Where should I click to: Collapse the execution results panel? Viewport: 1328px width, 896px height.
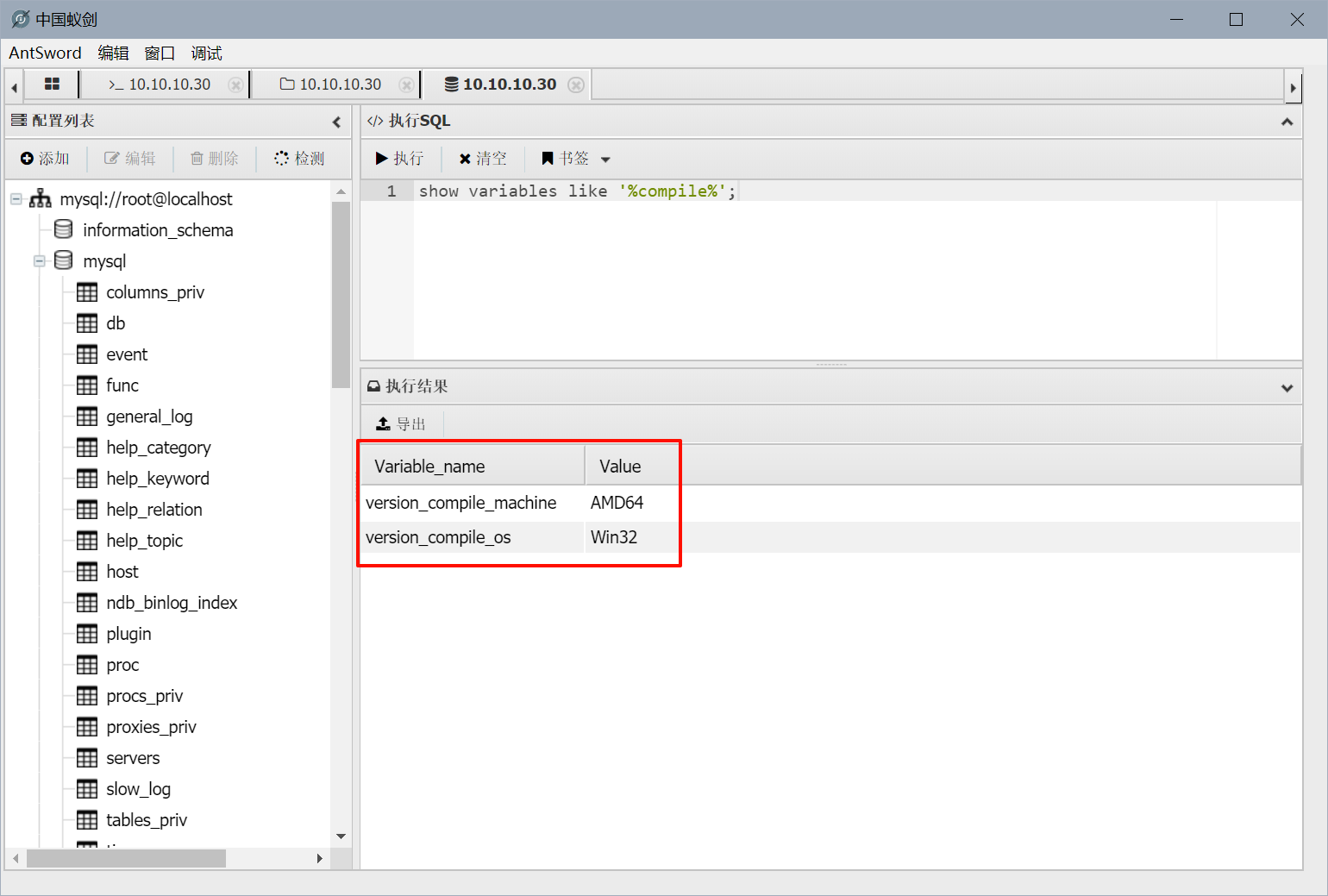pos(1287,387)
